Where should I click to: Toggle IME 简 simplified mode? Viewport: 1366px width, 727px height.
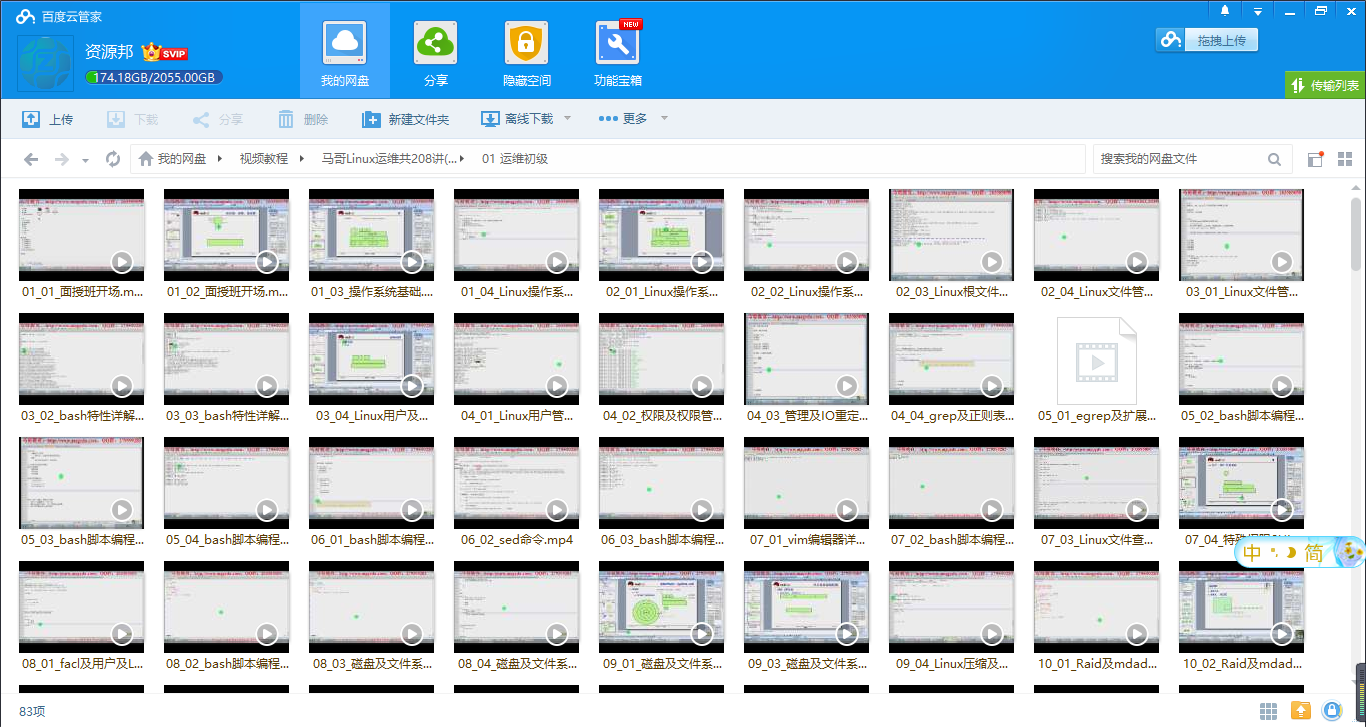[1313, 553]
